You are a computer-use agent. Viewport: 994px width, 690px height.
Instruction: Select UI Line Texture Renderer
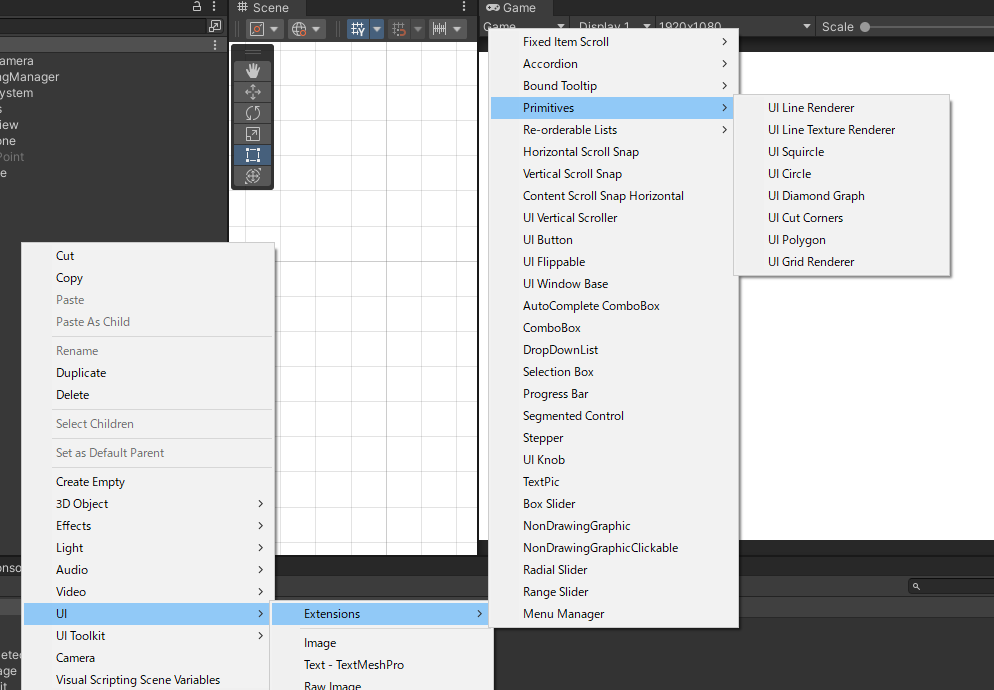click(842, 130)
